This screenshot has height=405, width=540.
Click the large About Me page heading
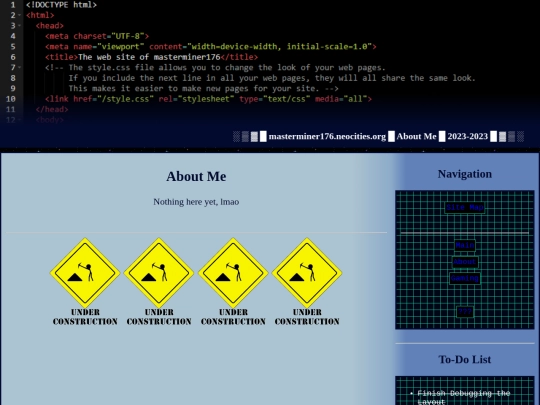click(196, 176)
